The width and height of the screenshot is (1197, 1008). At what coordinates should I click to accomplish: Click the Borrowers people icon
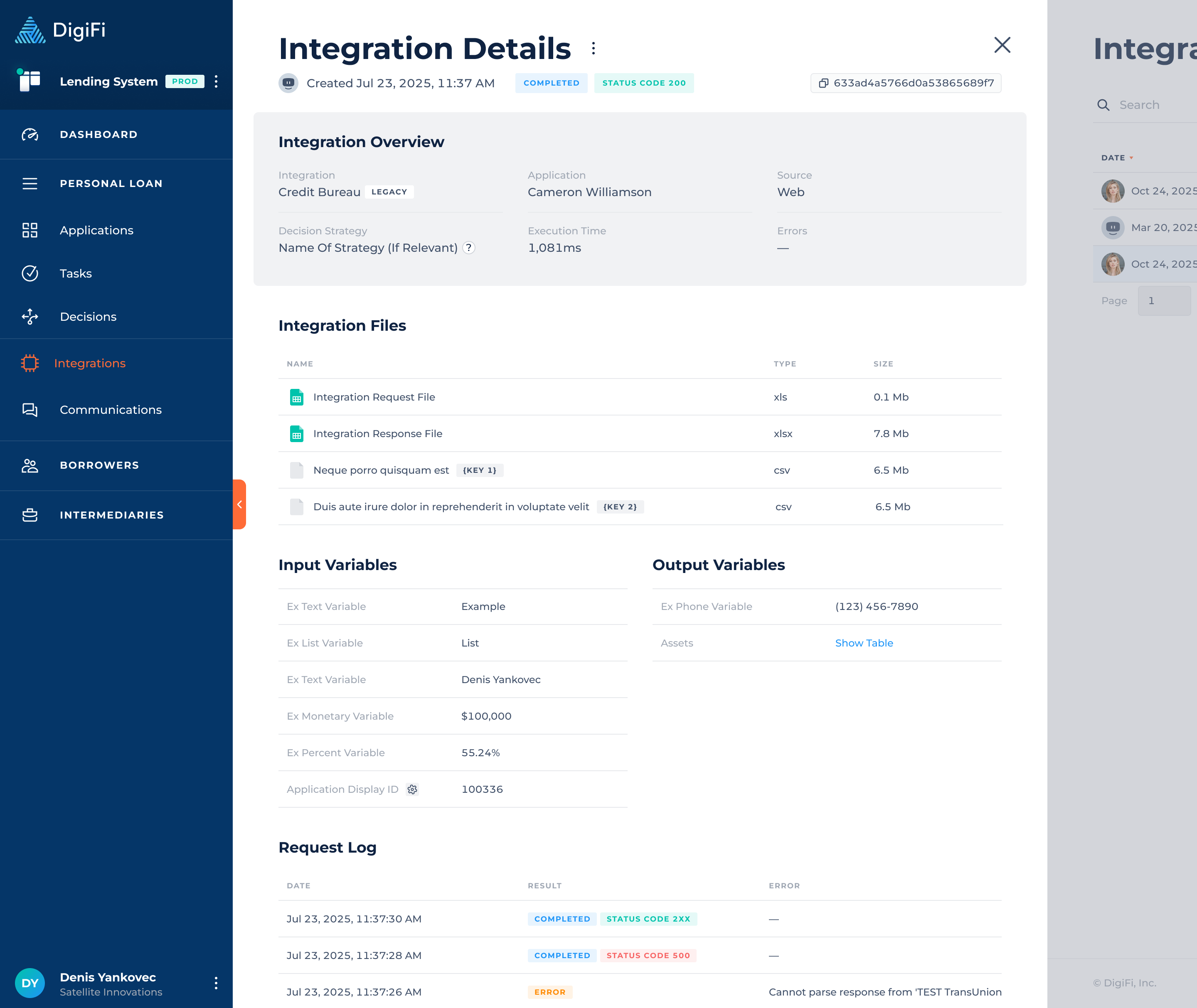click(30, 465)
